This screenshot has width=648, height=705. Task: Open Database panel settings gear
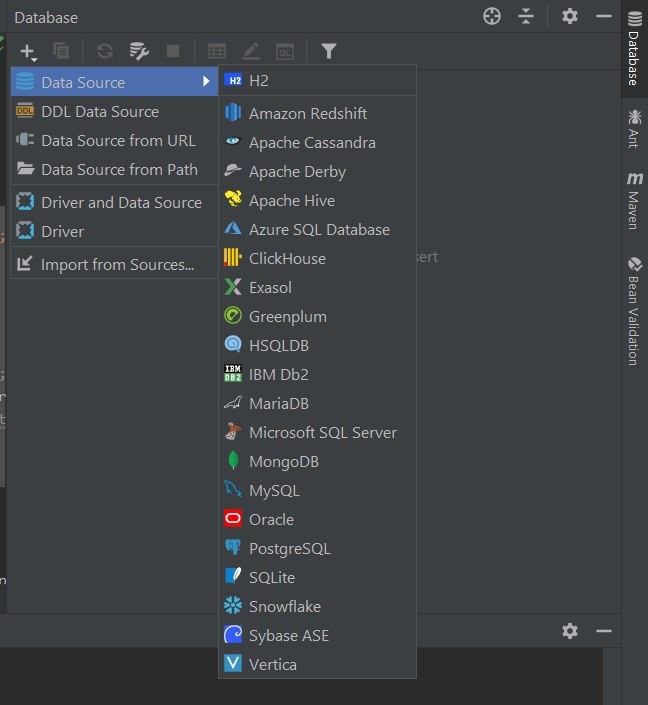click(569, 17)
